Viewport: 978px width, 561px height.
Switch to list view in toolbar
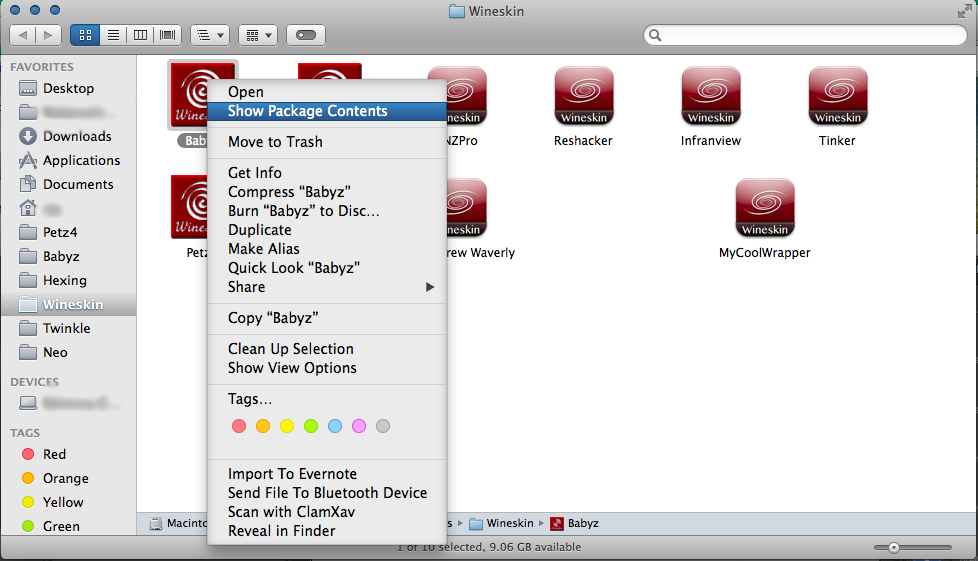click(x=113, y=35)
